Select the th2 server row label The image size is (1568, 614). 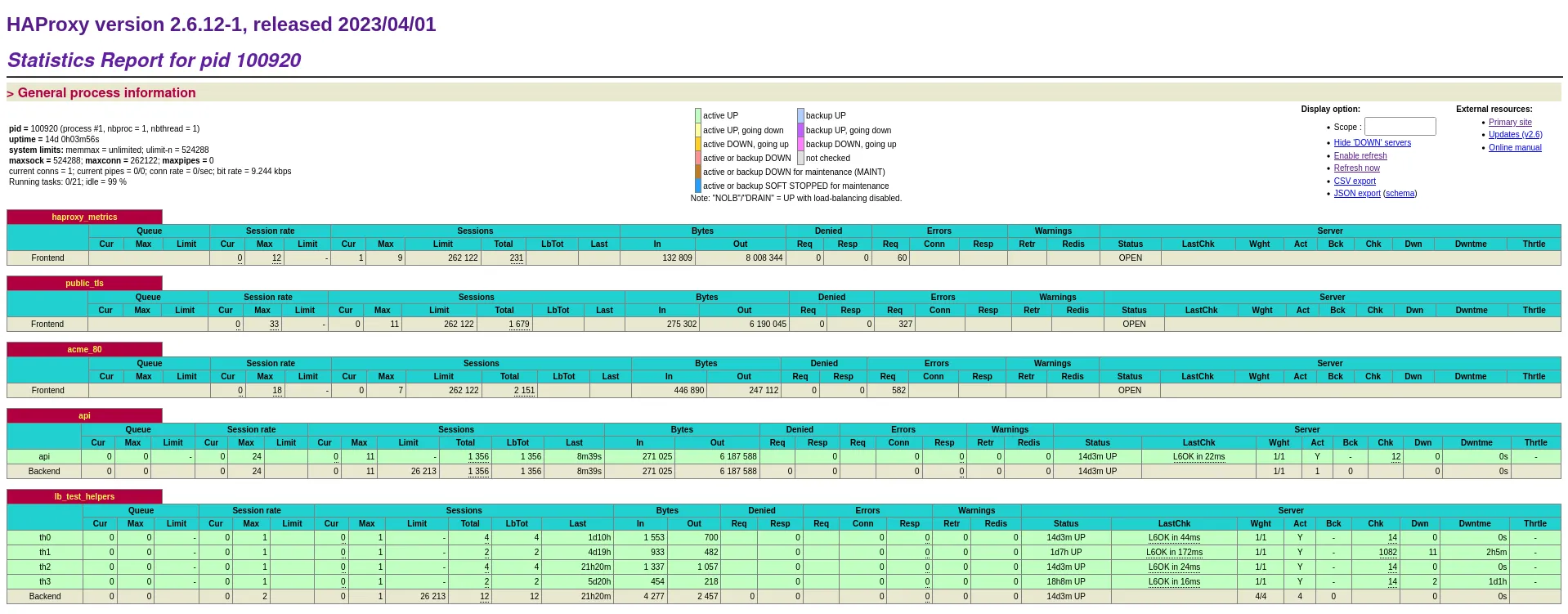click(x=45, y=567)
